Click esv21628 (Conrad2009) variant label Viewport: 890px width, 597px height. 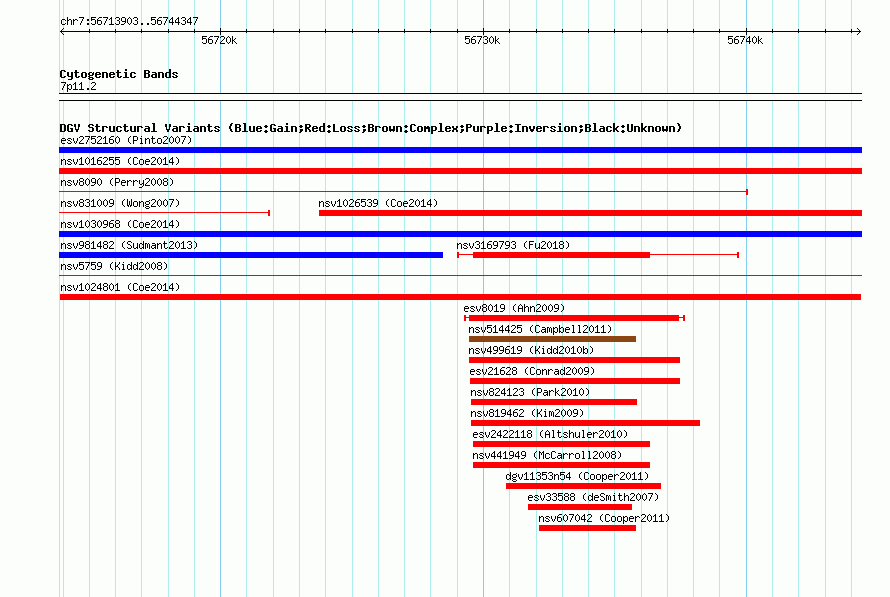pyautogui.click(x=532, y=371)
